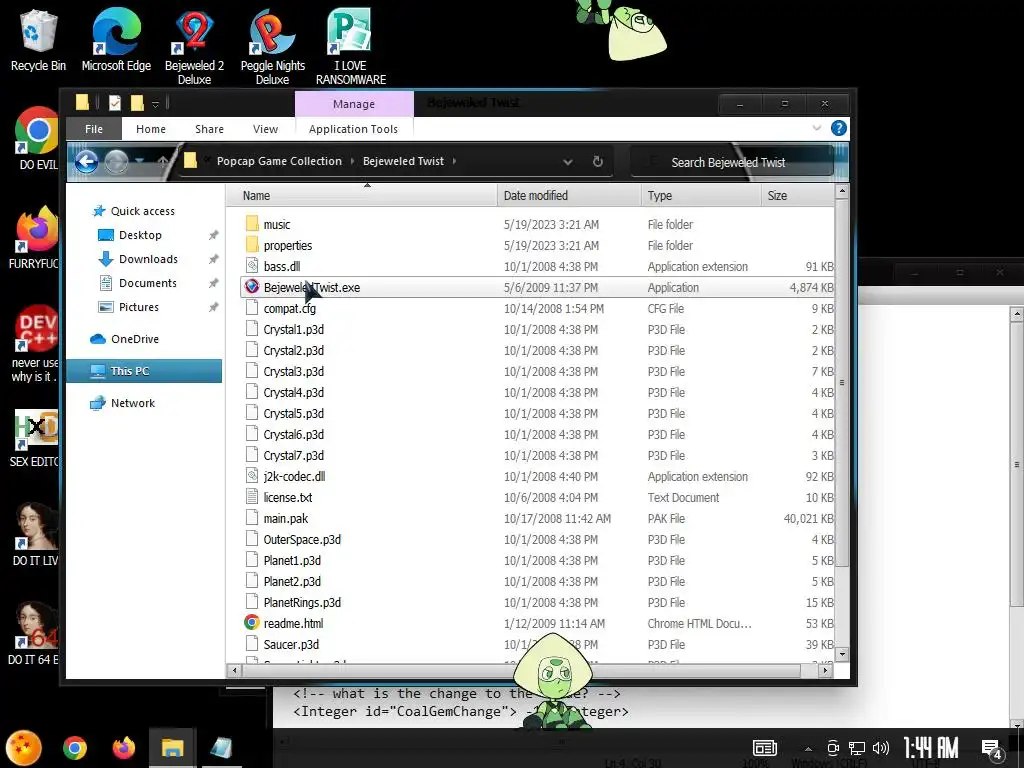This screenshot has width=1024, height=768.
Task: Sort files by Date modified column
Action: click(x=569, y=195)
